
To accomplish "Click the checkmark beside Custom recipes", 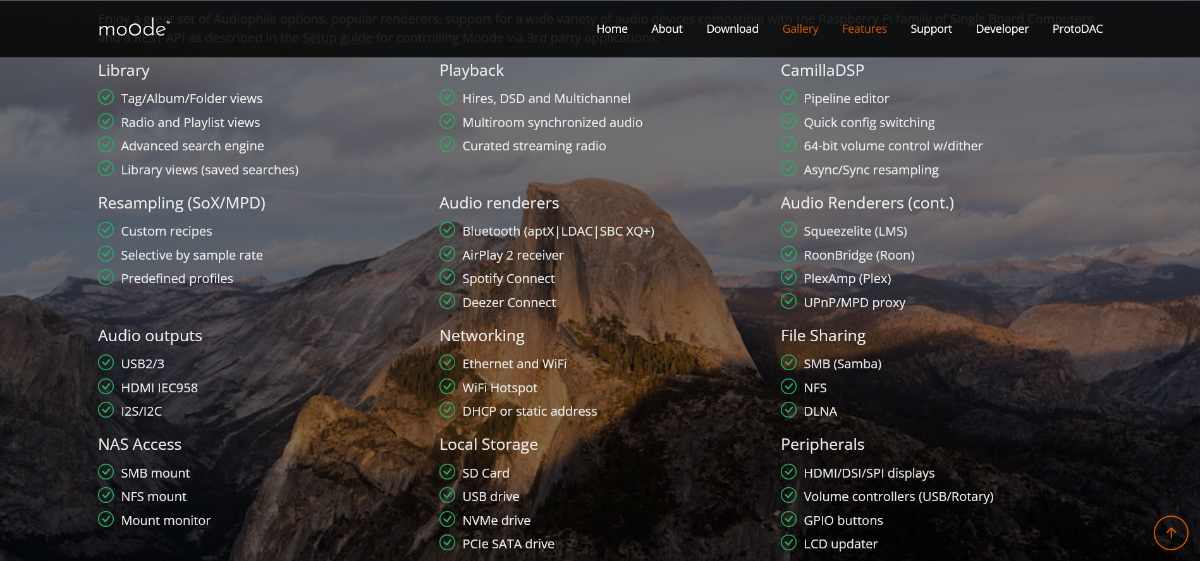I will click(106, 230).
